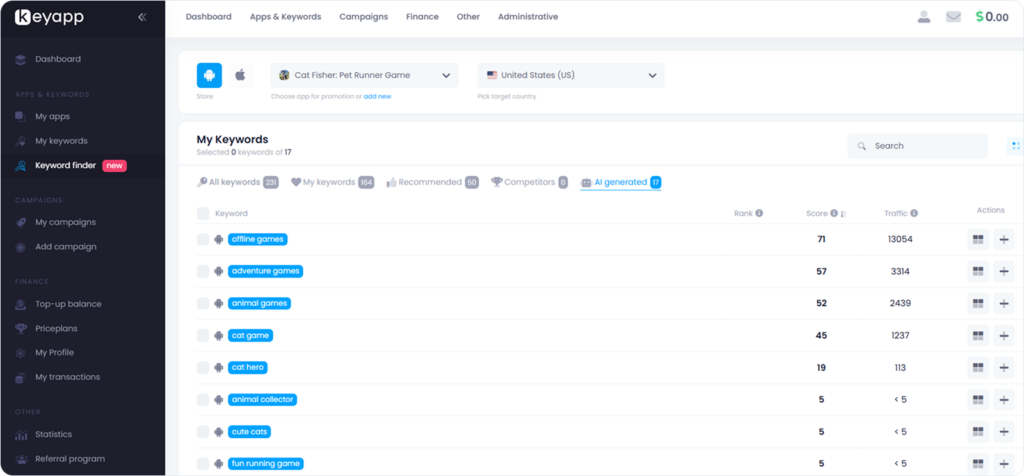
Task: Switch to the Apple store icon
Action: (240, 75)
